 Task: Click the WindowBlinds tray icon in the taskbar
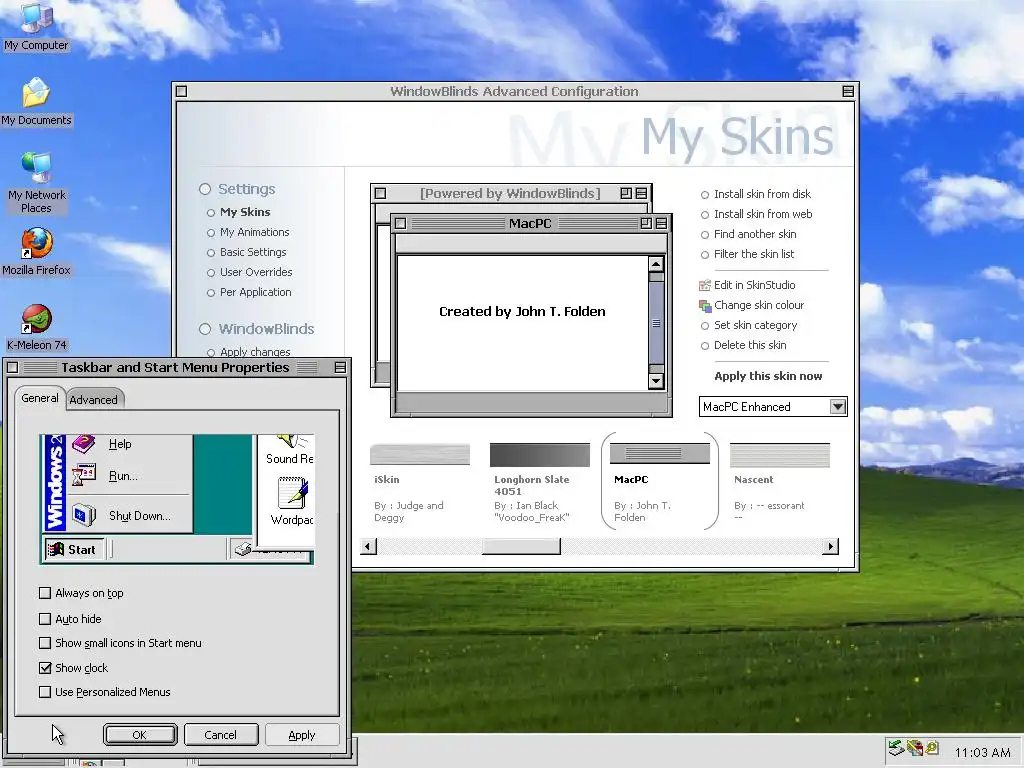click(x=916, y=748)
